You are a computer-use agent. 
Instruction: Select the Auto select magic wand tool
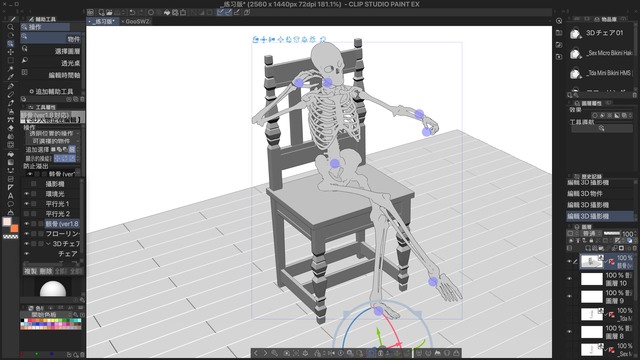11,69
